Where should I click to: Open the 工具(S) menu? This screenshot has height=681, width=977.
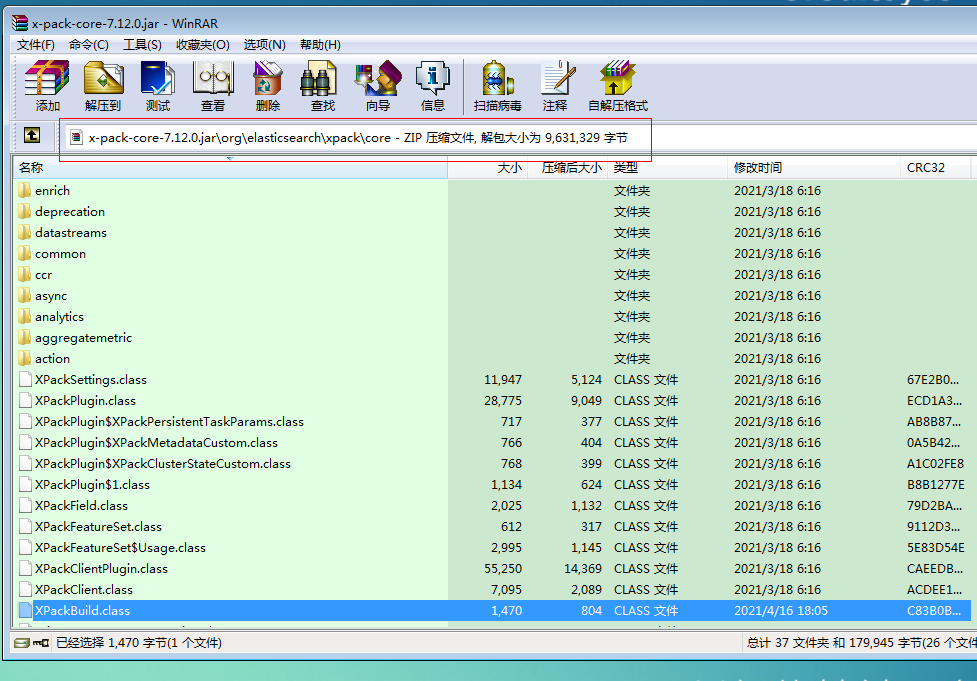(141, 44)
